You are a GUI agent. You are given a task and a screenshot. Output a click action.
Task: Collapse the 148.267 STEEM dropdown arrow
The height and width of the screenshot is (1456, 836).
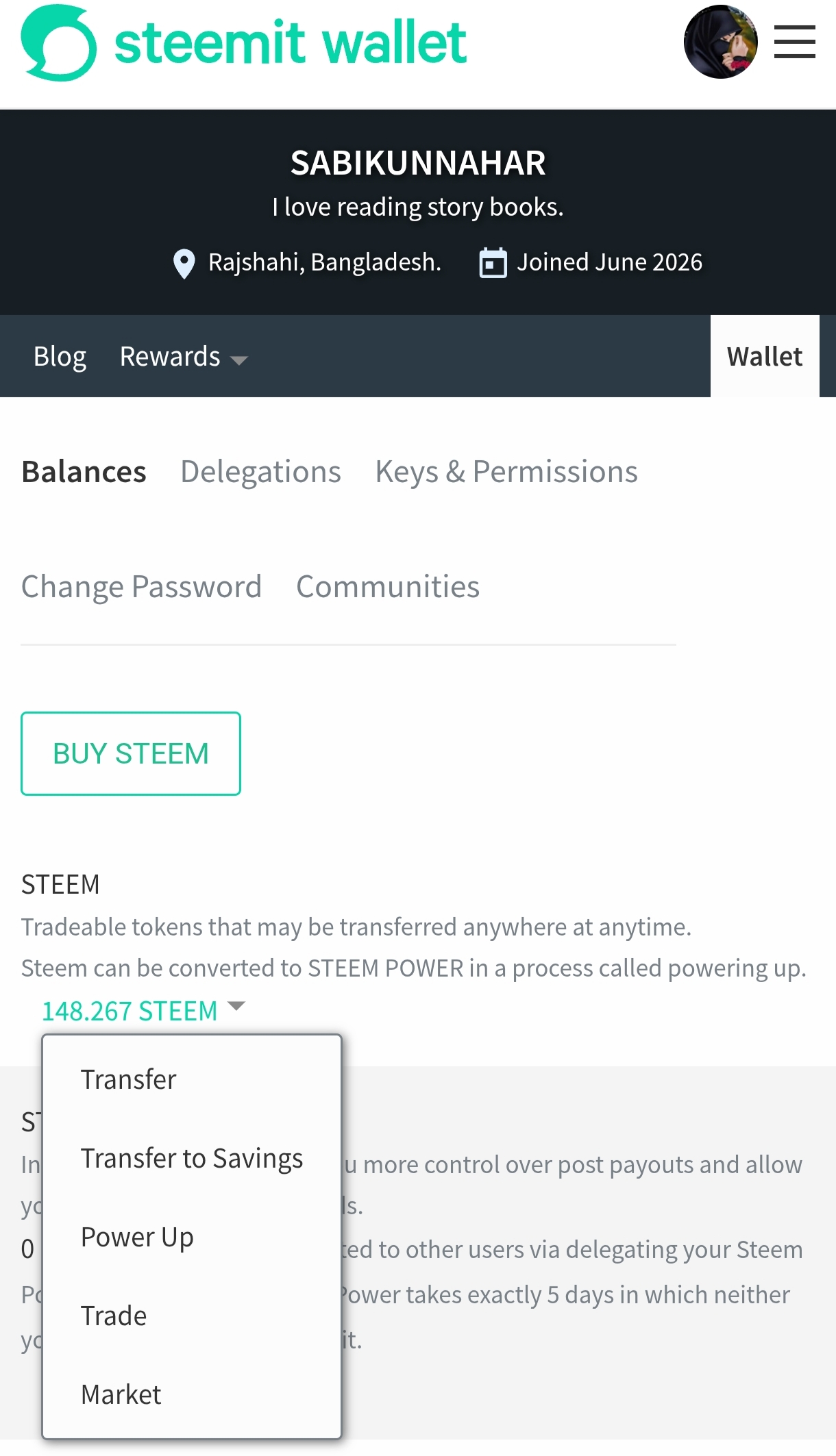tap(236, 1006)
